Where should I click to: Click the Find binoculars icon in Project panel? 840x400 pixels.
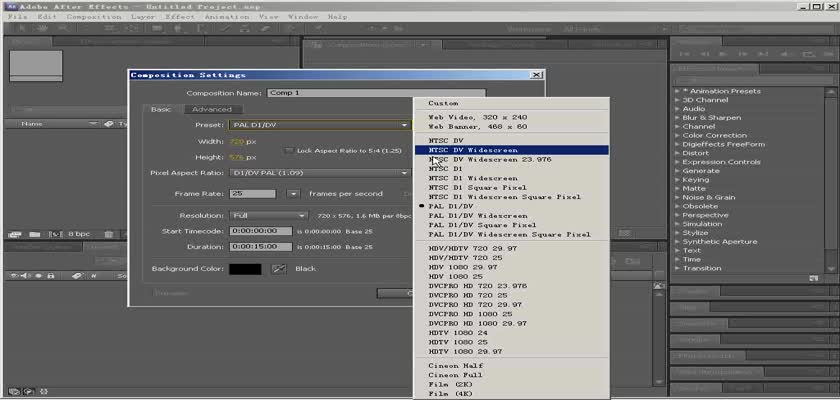(14, 234)
